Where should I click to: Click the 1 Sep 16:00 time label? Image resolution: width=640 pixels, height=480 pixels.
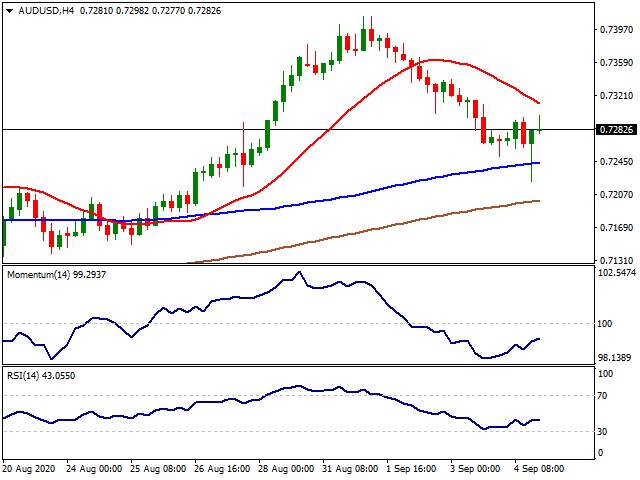tap(411, 469)
